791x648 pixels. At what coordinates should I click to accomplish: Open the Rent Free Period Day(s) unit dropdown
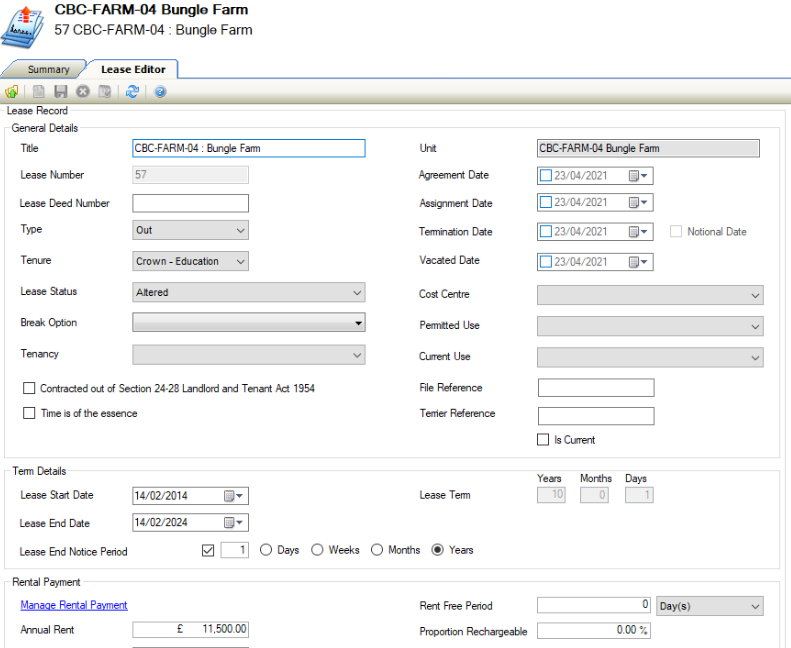709,606
